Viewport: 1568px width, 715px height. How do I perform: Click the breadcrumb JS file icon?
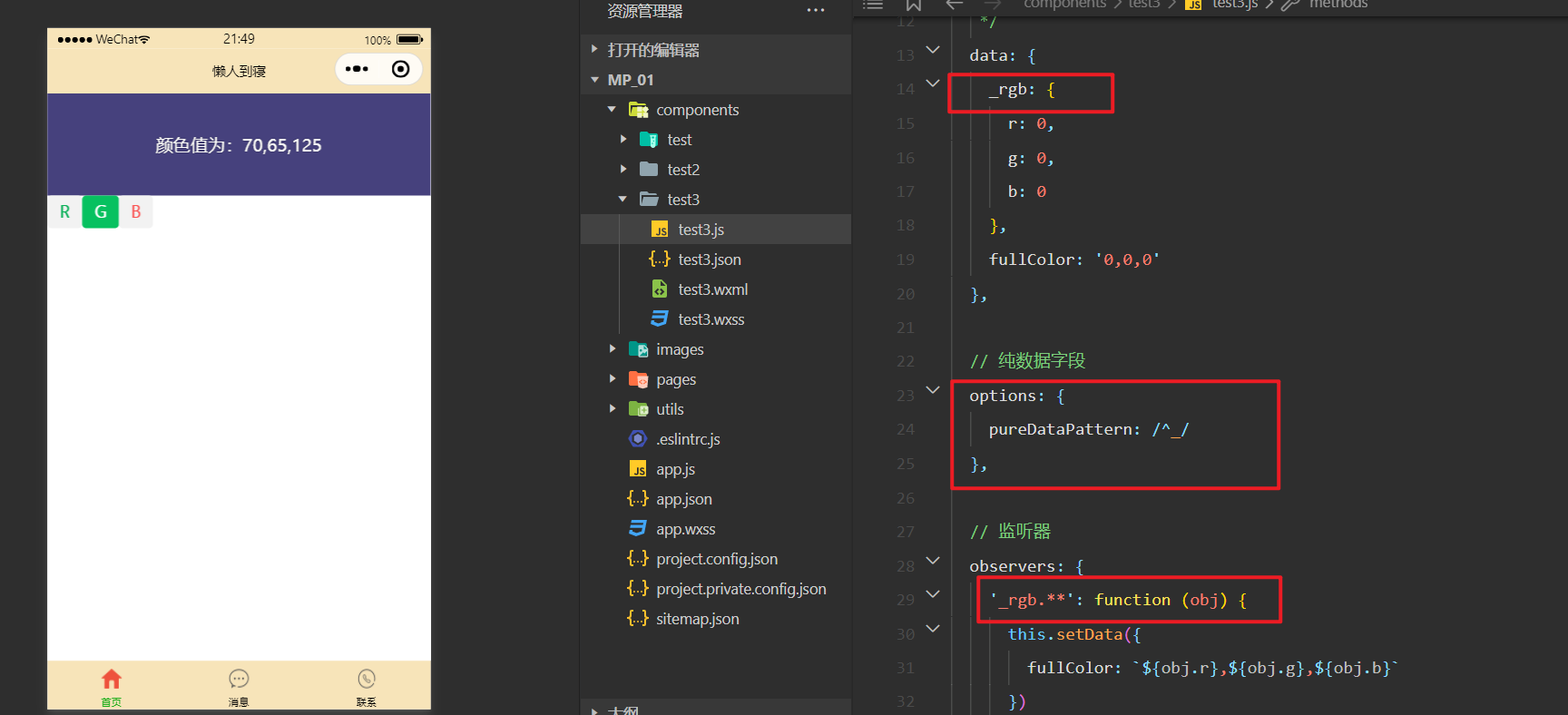click(x=1194, y=5)
